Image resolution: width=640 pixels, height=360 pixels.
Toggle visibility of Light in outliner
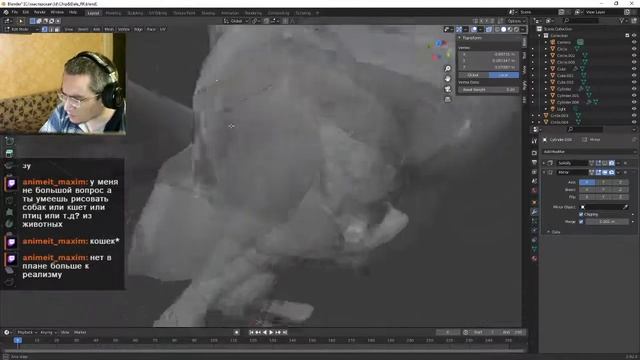click(x=634, y=109)
